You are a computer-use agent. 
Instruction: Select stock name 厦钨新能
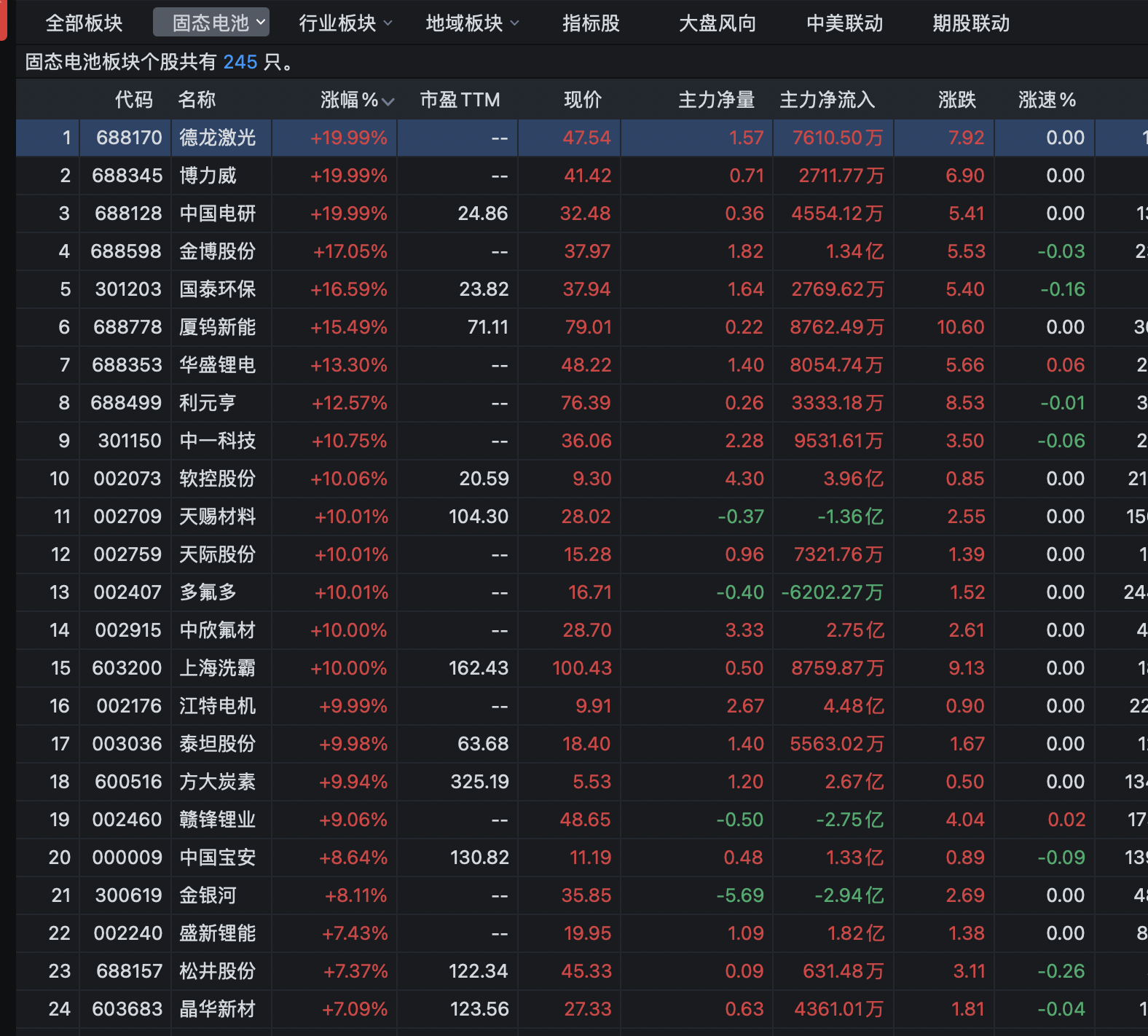point(218,327)
